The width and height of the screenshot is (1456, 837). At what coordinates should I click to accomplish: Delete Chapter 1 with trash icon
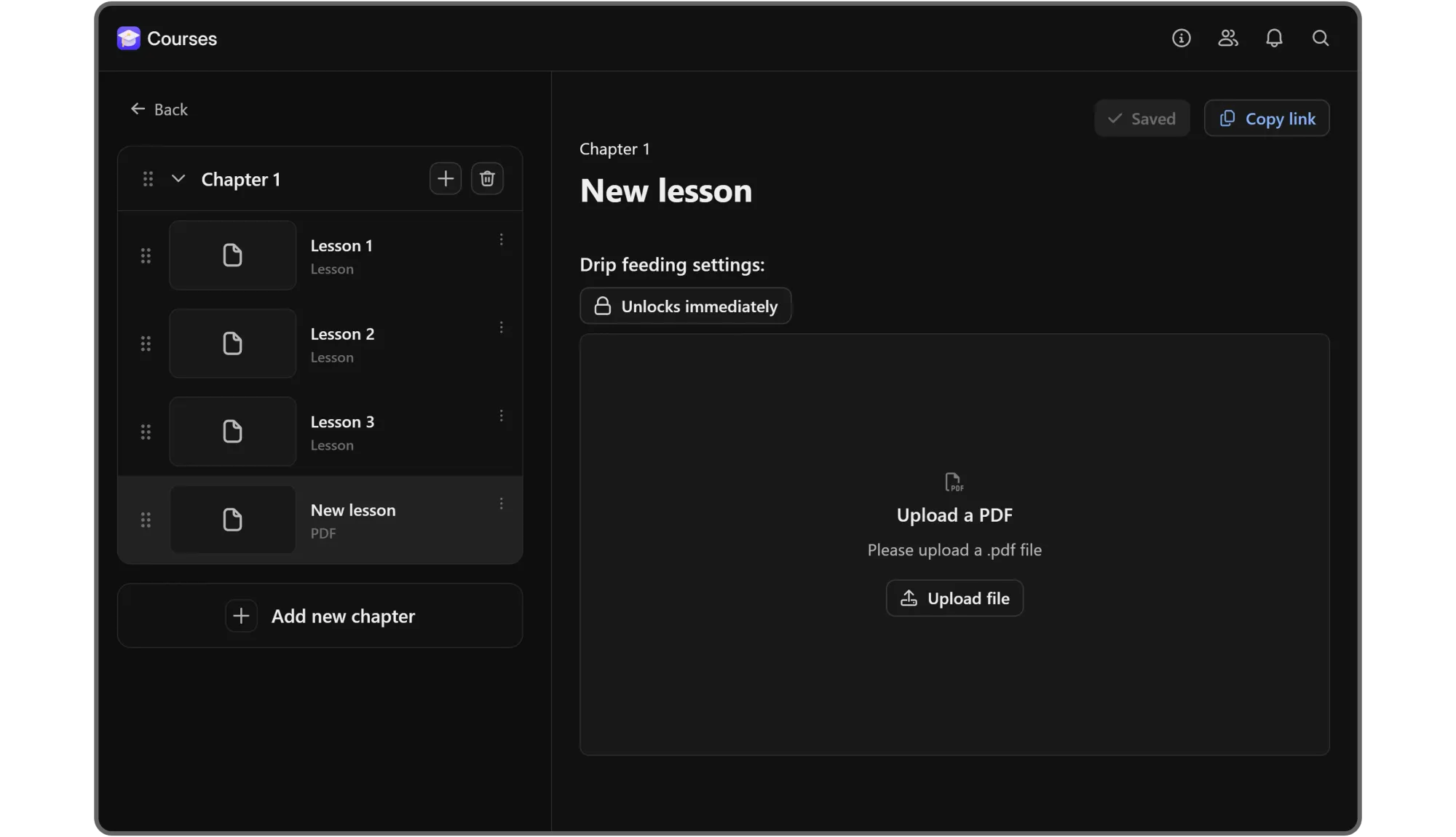coord(487,178)
